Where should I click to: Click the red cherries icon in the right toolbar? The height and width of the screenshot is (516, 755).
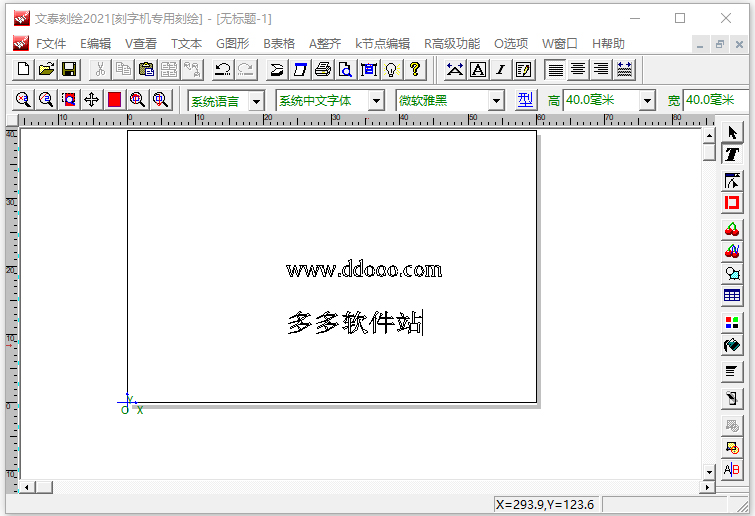click(732, 230)
